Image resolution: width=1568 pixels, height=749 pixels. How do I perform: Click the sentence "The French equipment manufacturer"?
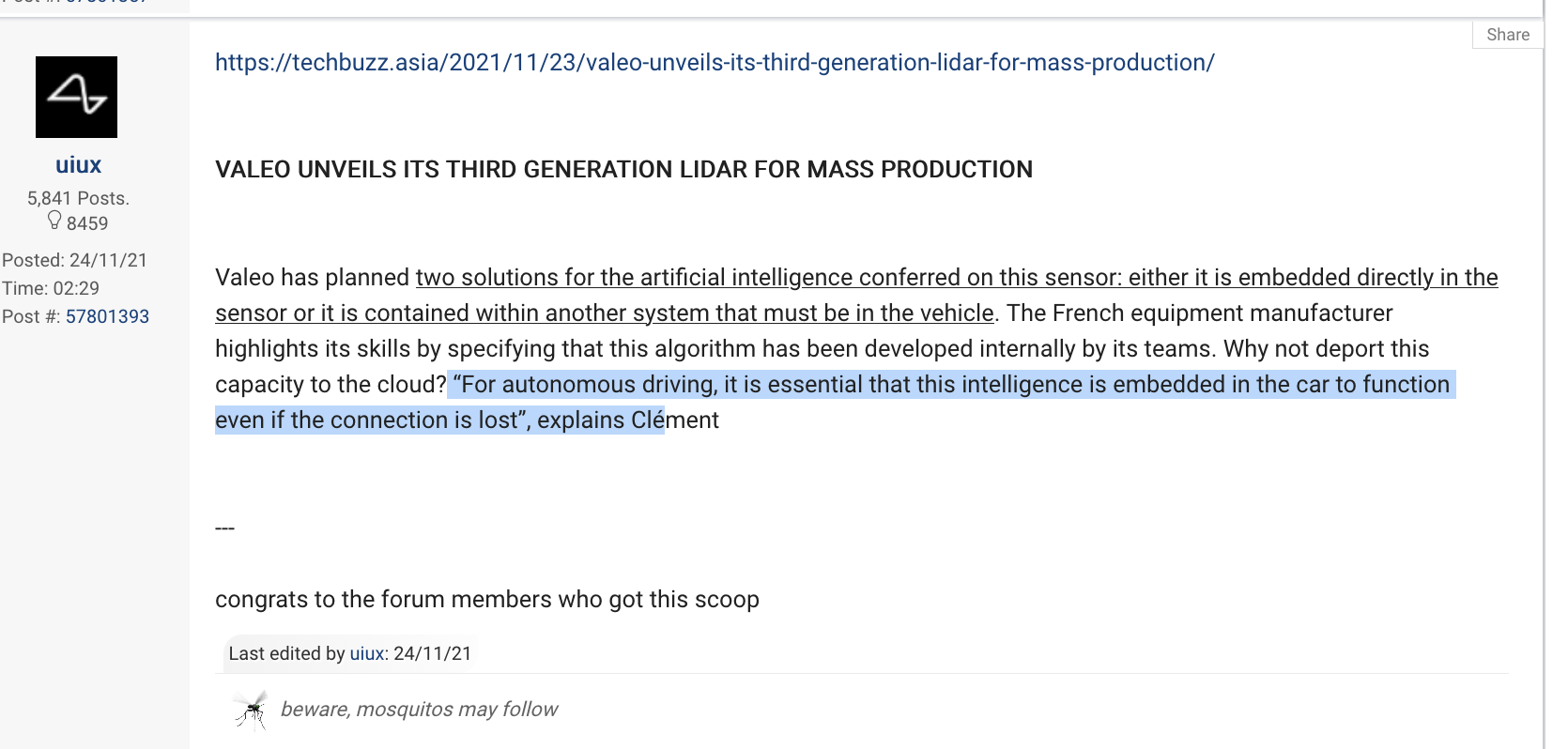tap(1199, 313)
